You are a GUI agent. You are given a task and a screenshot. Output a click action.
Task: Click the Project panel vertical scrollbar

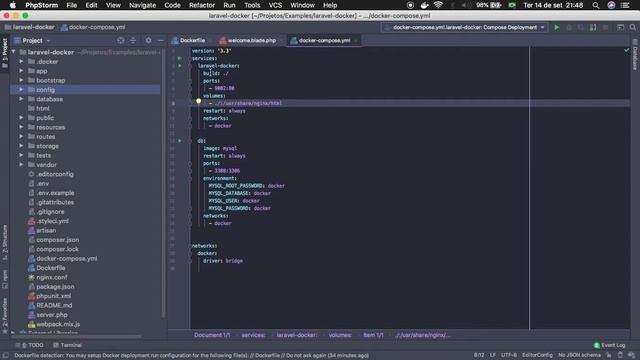coord(164,184)
